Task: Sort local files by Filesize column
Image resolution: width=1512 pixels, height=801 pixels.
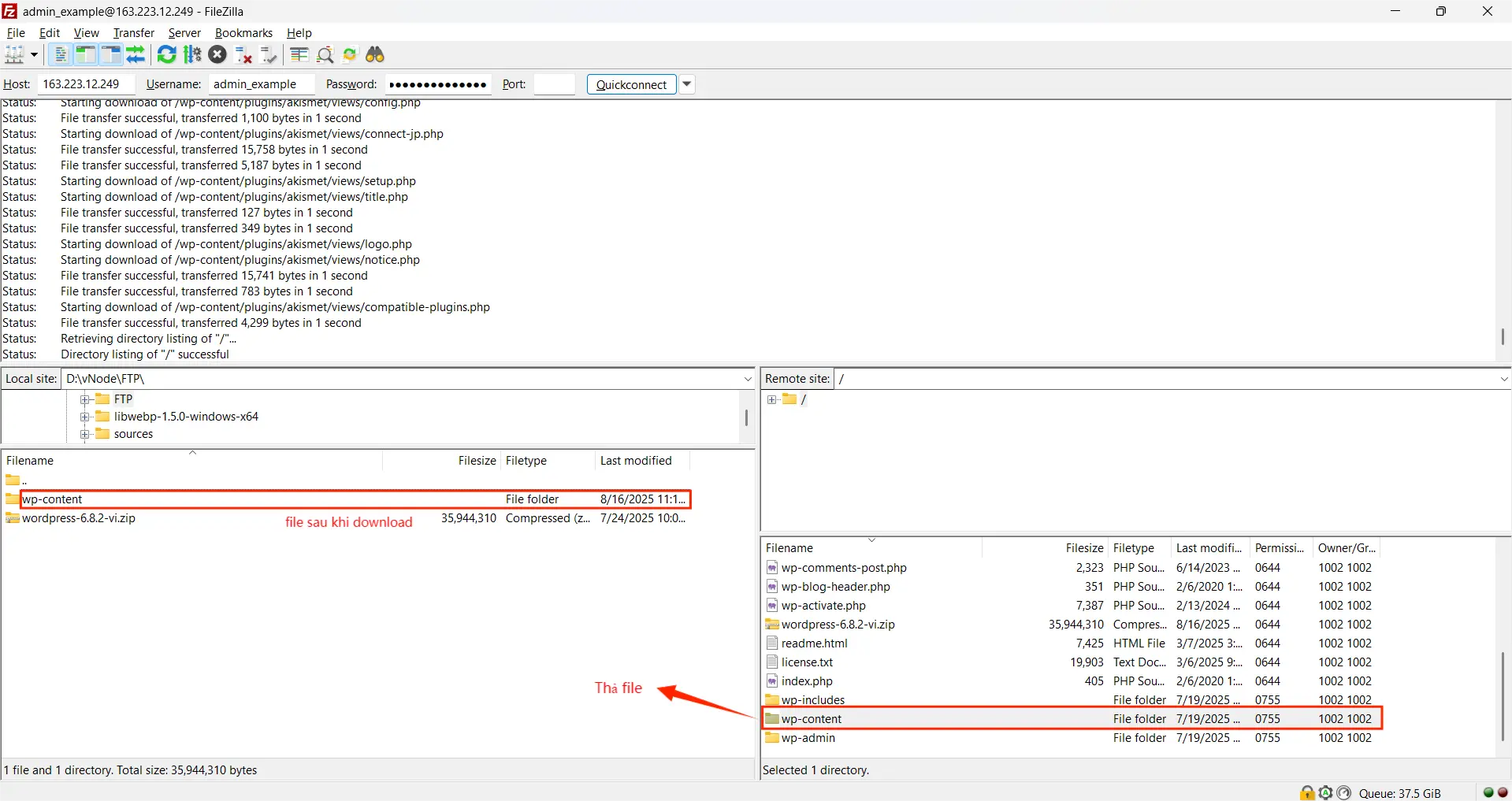Action: 441,461
